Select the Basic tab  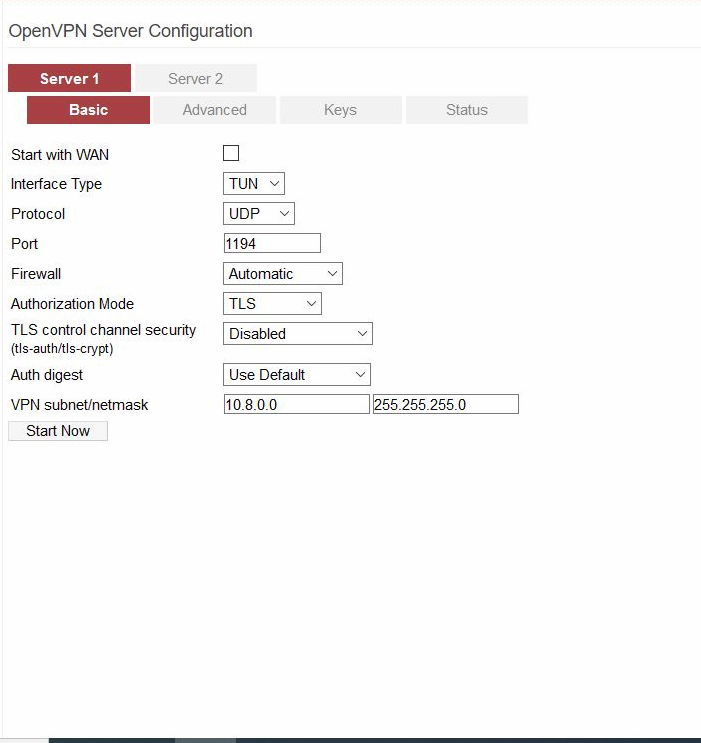tap(88, 110)
